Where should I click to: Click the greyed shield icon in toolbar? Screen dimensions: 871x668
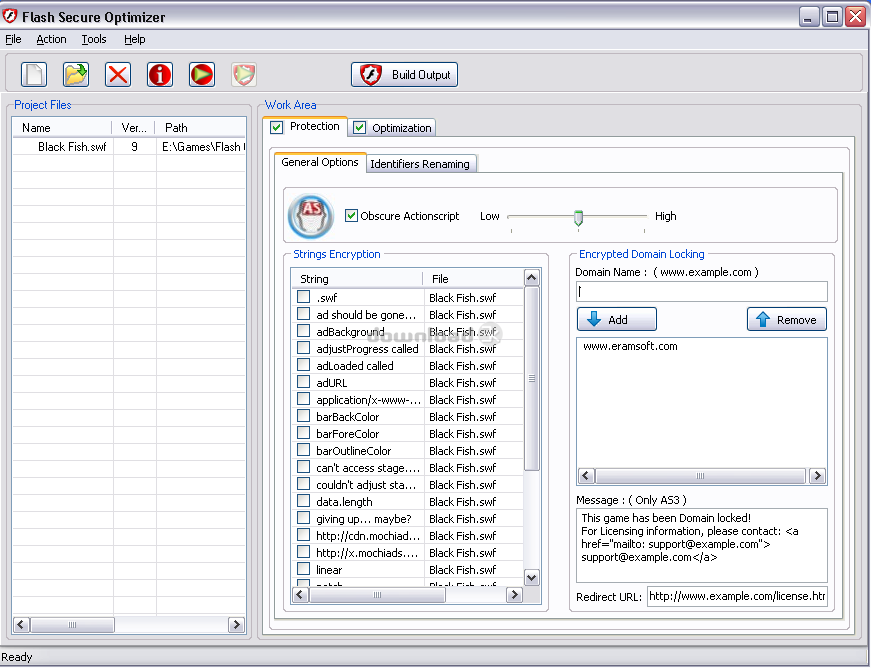pos(244,74)
